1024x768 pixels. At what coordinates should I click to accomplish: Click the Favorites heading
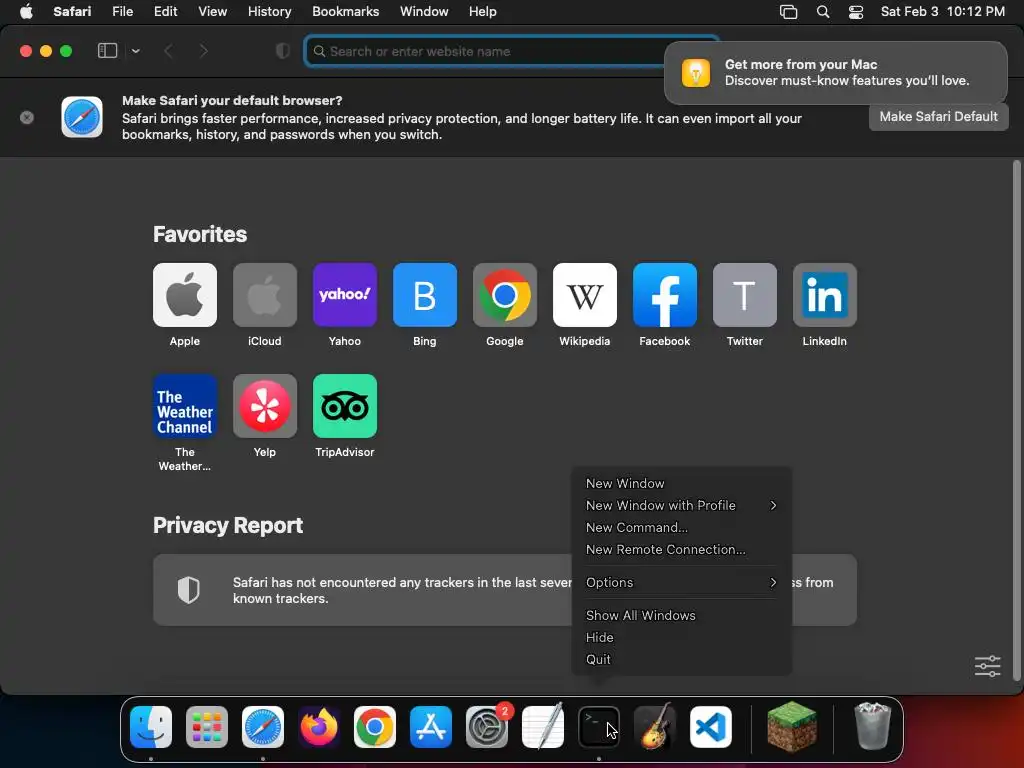(200, 234)
